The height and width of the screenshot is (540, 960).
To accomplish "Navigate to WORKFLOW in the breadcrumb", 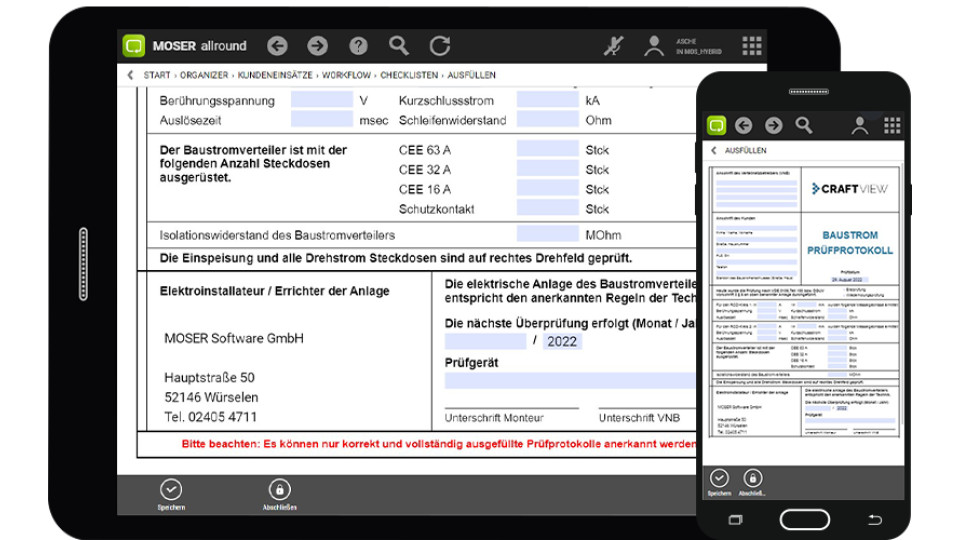I will tap(347, 75).
